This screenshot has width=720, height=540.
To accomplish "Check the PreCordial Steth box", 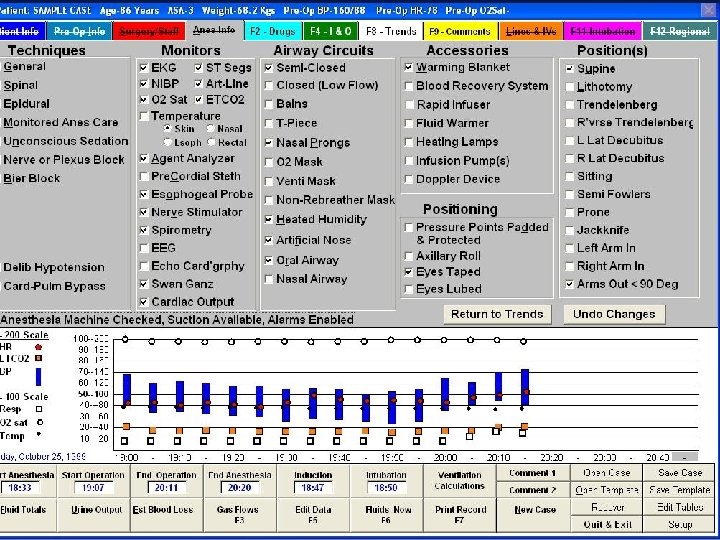I will 144,176.
